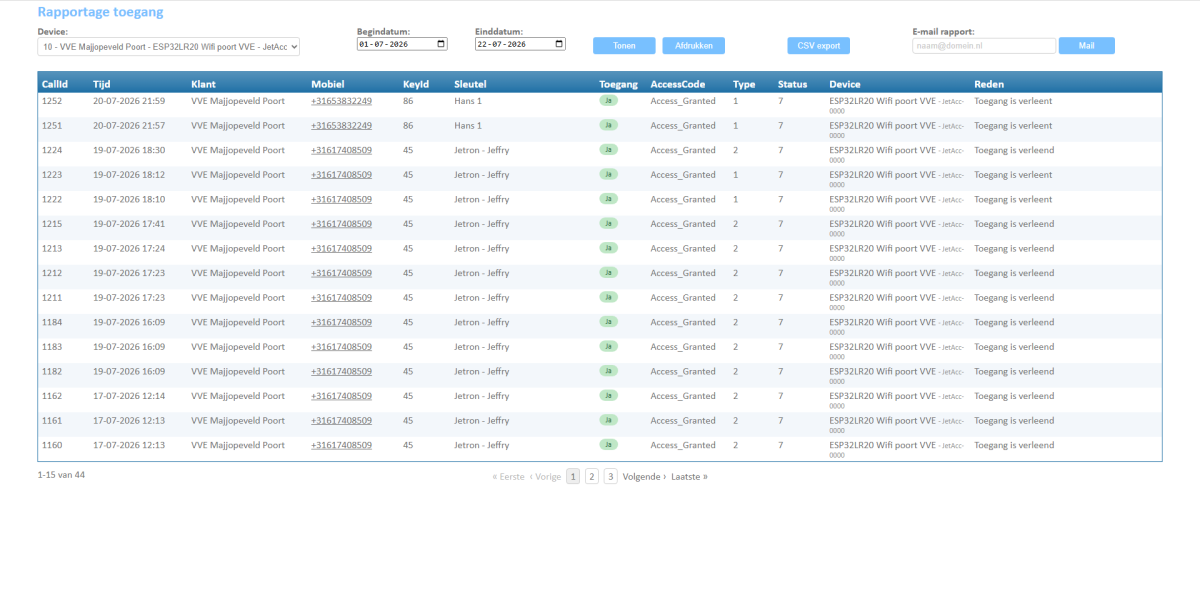Click the KeyId column header
Viewport: 1200px width, 590px height.
(416, 84)
